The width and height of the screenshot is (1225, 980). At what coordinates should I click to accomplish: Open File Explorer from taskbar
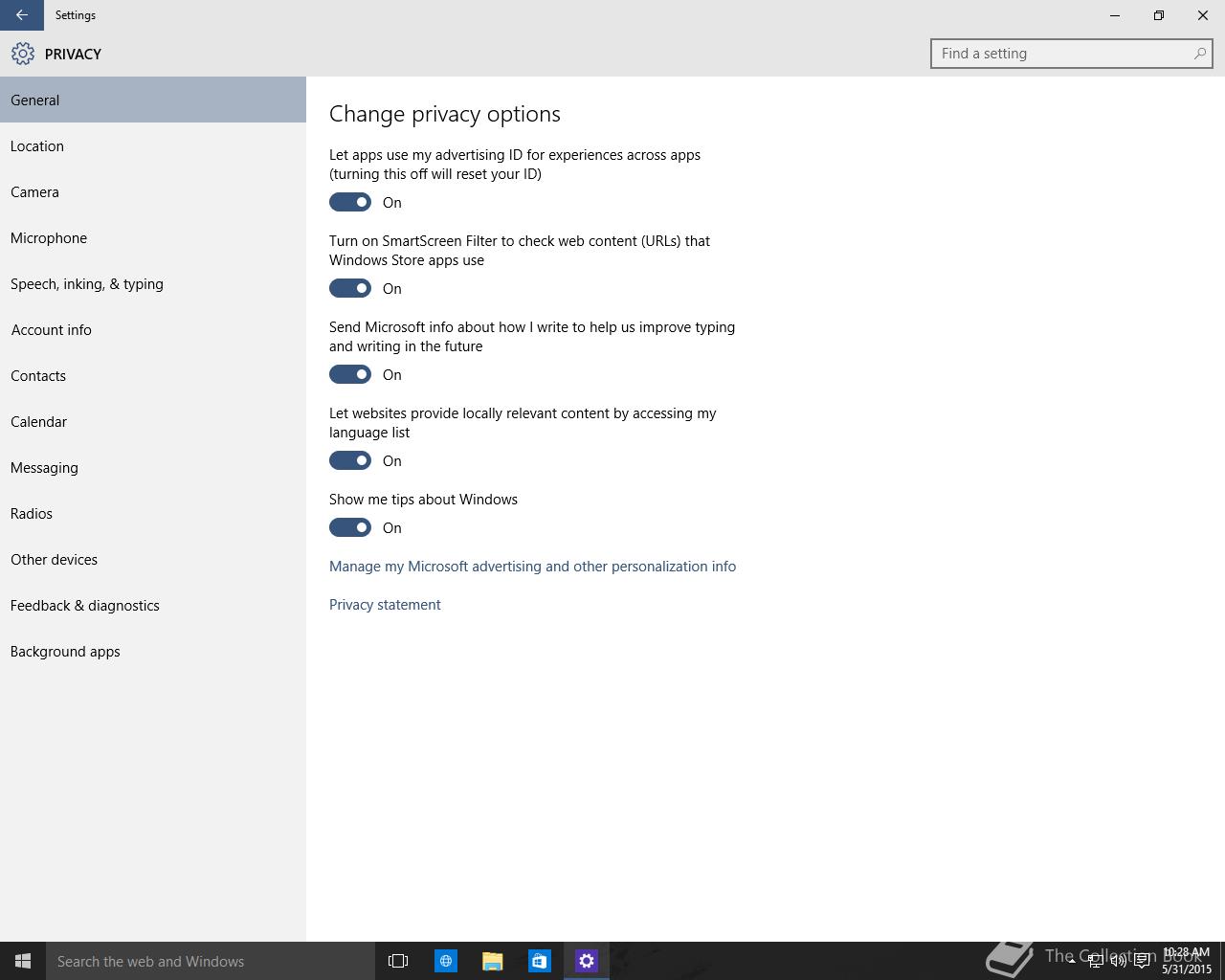click(493, 961)
